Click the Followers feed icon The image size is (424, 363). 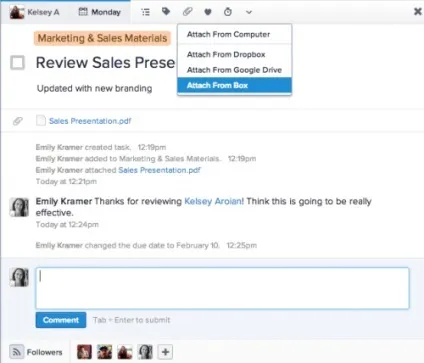pos(16,352)
